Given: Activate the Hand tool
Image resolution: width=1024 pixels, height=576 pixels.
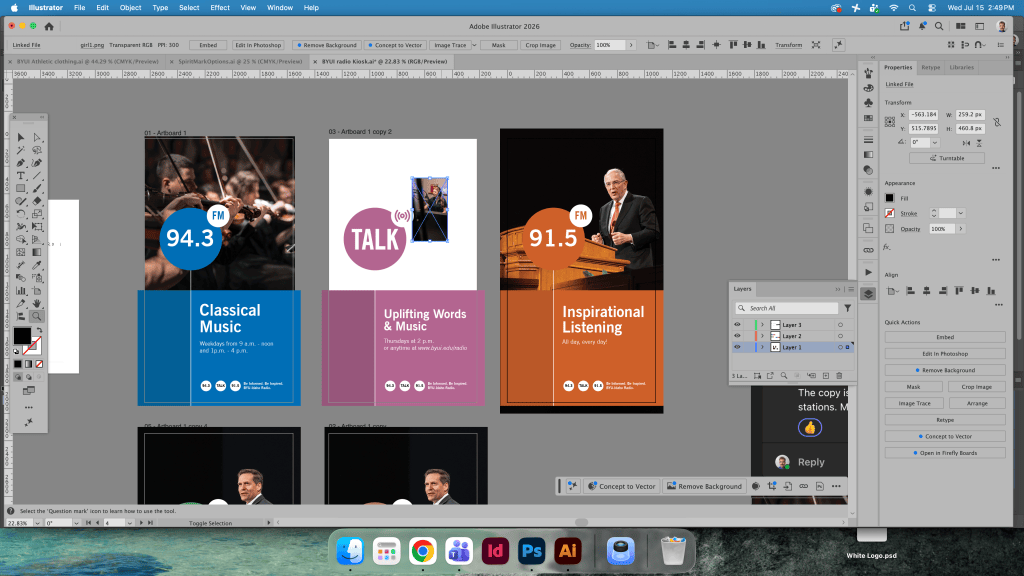Looking at the screenshot, I should pyautogui.click(x=37, y=304).
